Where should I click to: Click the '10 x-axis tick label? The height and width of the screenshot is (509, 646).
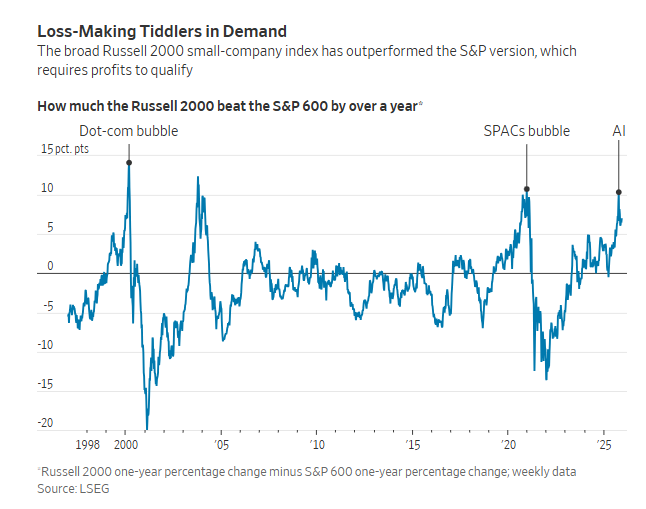click(x=317, y=444)
